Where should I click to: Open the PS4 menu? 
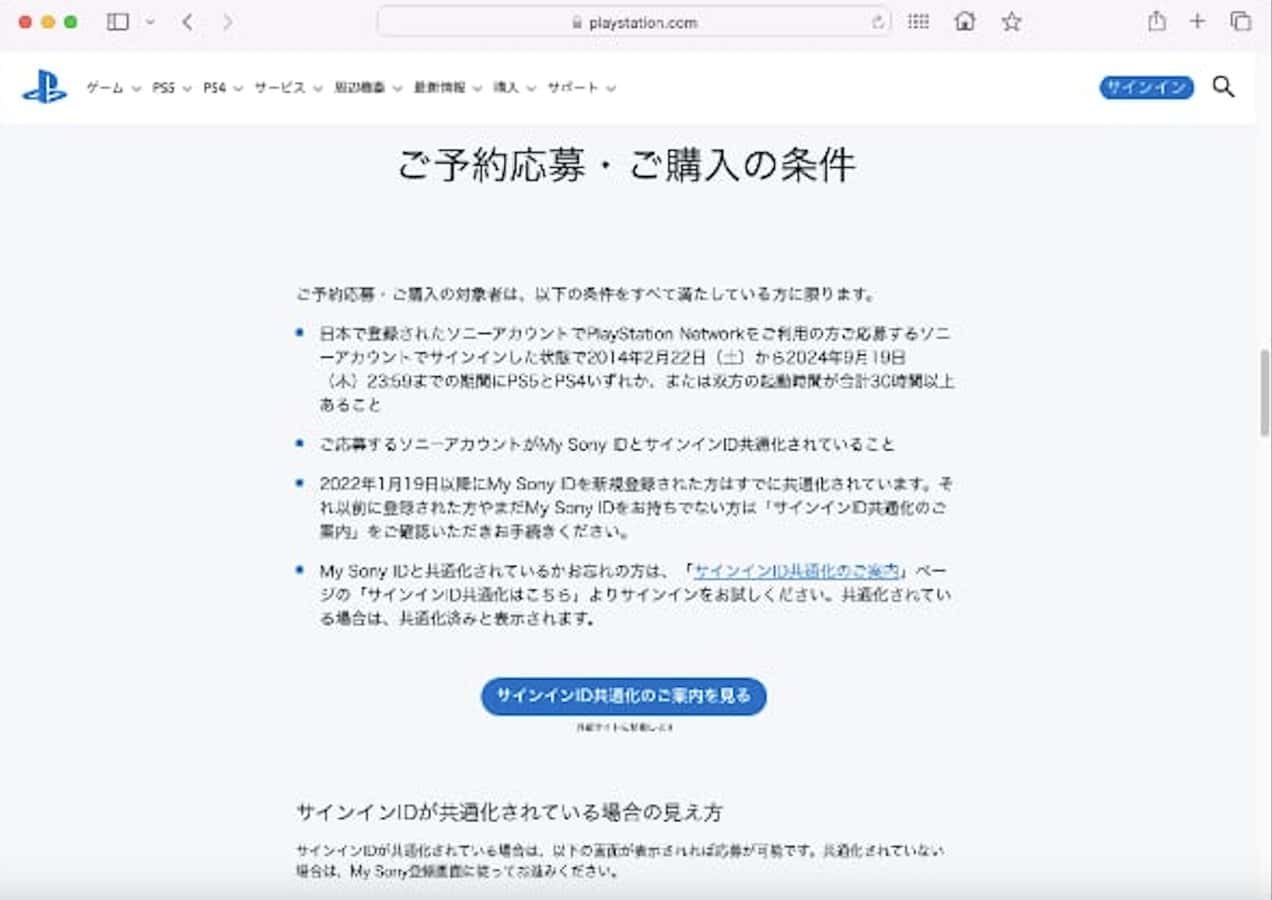(222, 88)
